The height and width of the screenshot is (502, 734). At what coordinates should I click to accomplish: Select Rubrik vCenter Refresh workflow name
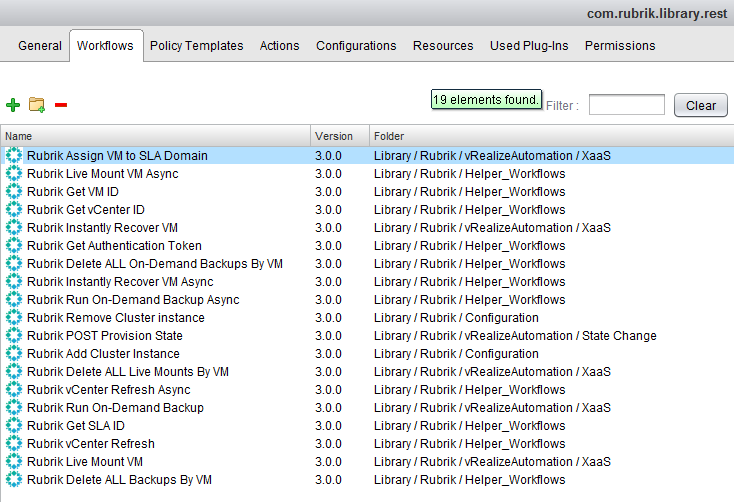pos(91,444)
